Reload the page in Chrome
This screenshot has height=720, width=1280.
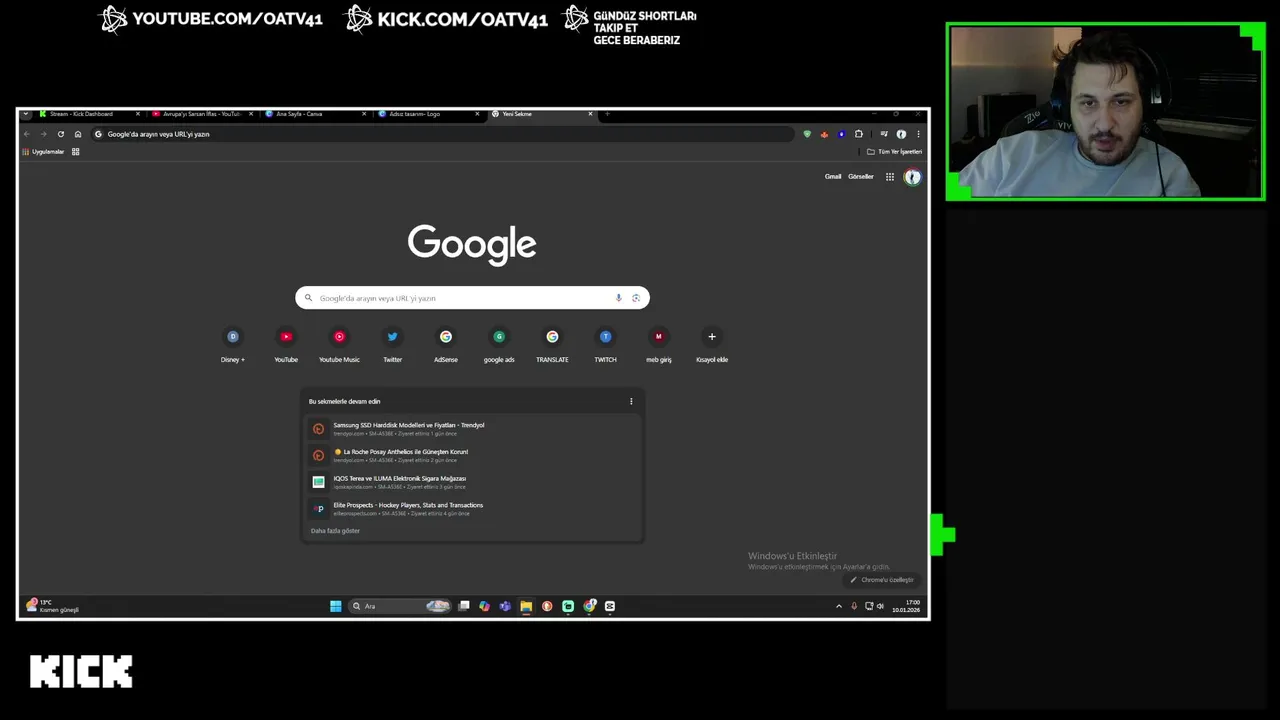[61, 134]
